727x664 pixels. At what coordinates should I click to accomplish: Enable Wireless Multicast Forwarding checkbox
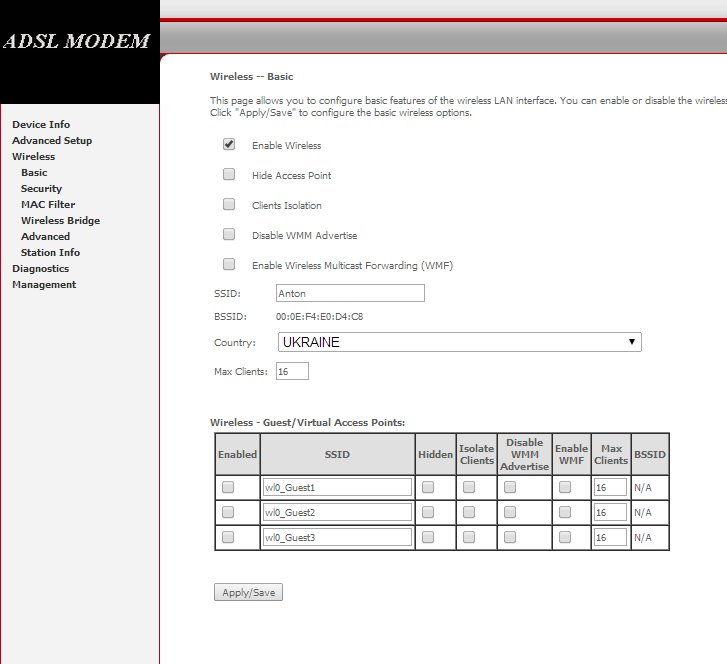point(229,265)
